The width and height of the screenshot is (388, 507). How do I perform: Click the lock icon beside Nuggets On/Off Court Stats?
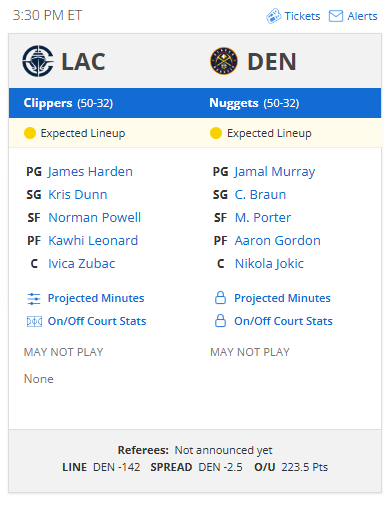(220, 321)
